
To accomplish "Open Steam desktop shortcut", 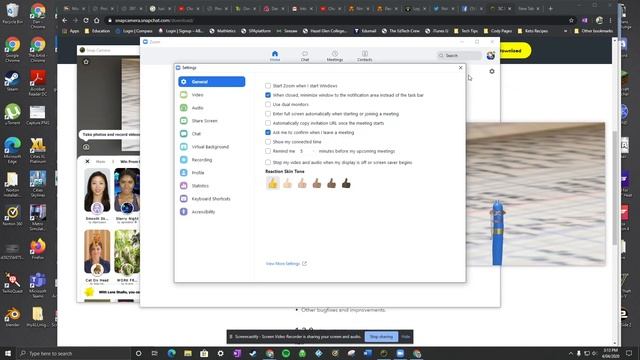I will (12, 81).
